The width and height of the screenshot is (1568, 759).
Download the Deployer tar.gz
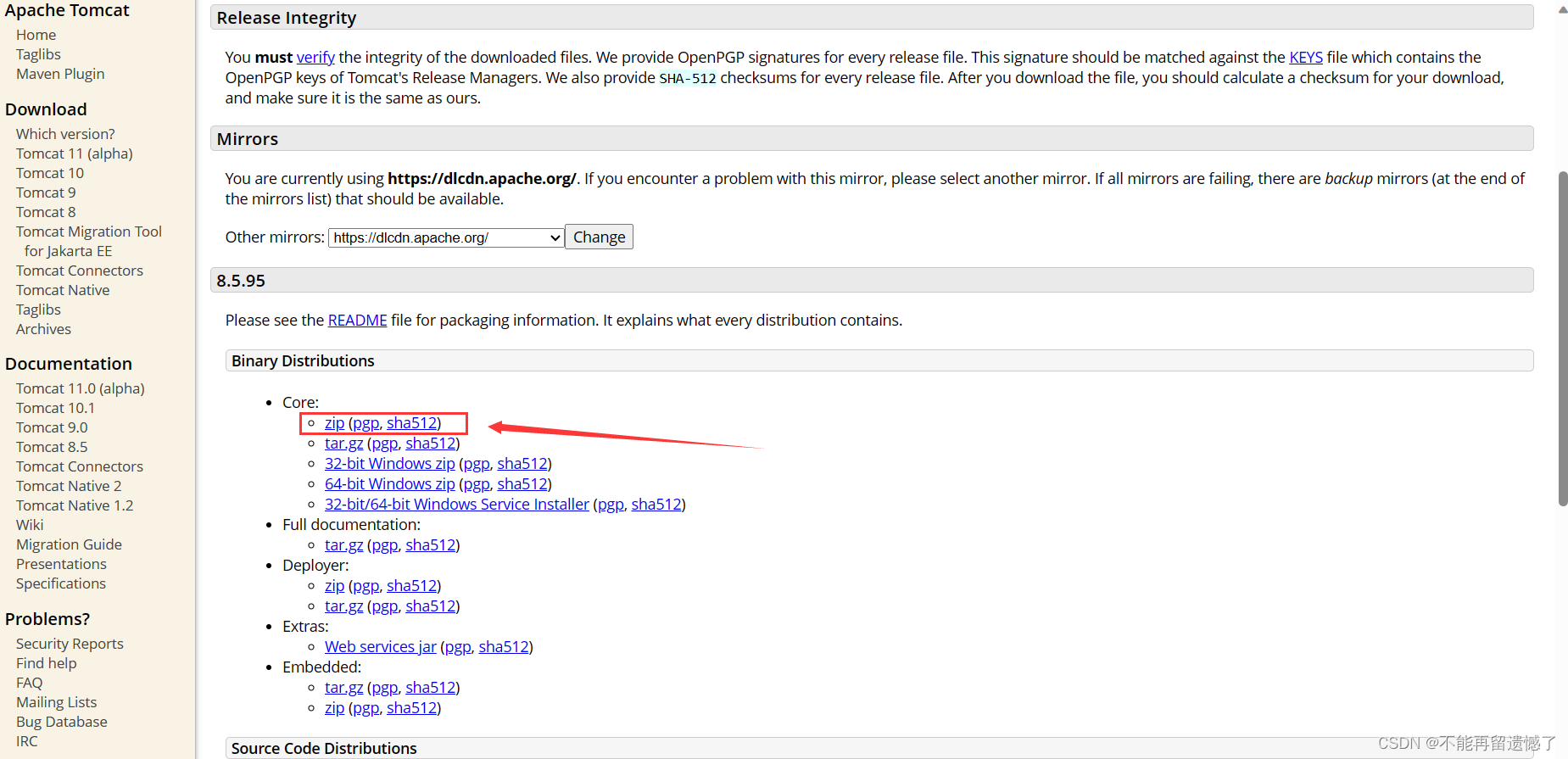pyautogui.click(x=343, y=606)
